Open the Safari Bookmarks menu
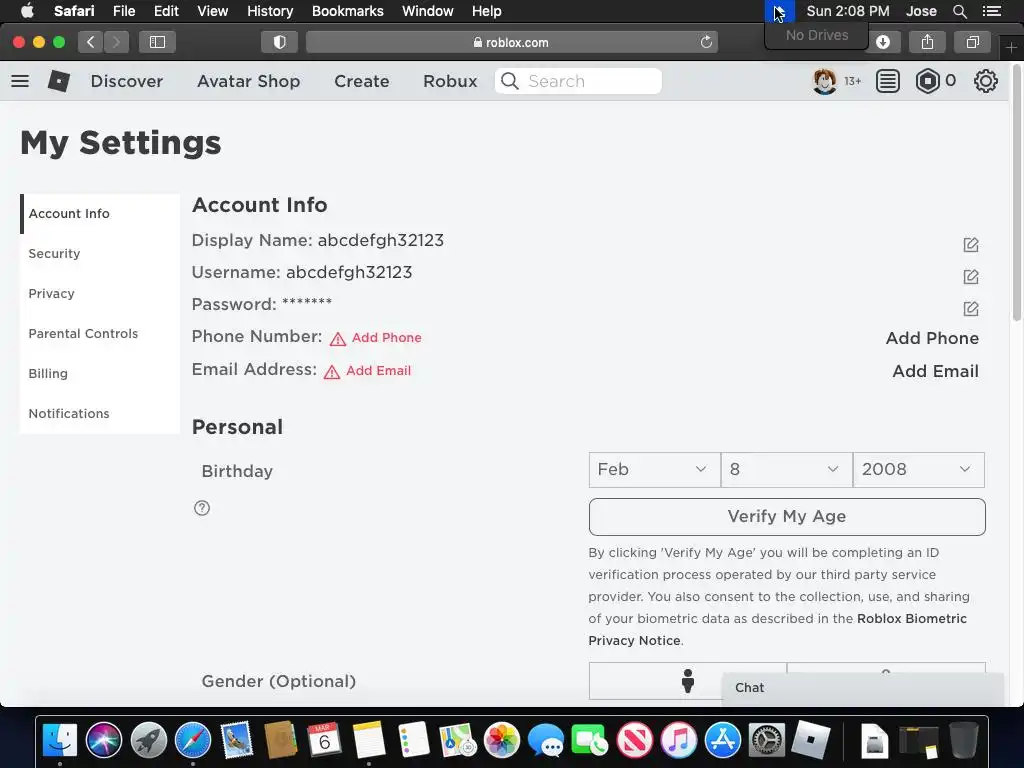This screenshot has width=1024, height=768. click(x=347, y=11)
